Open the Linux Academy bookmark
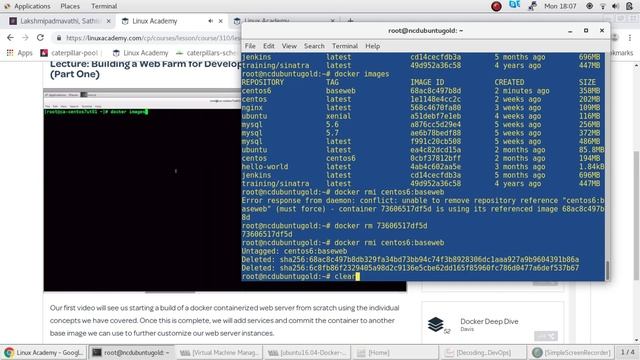The height and width of the screenshot is (360, 640). tap(140, 53)
